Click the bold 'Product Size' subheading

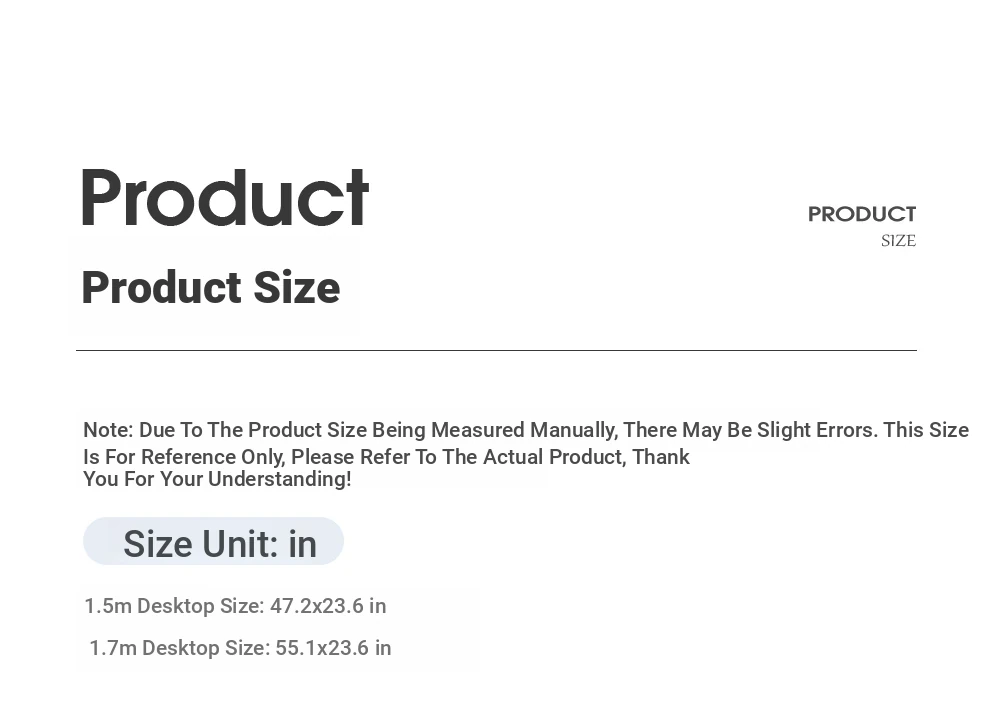point(211,288)
